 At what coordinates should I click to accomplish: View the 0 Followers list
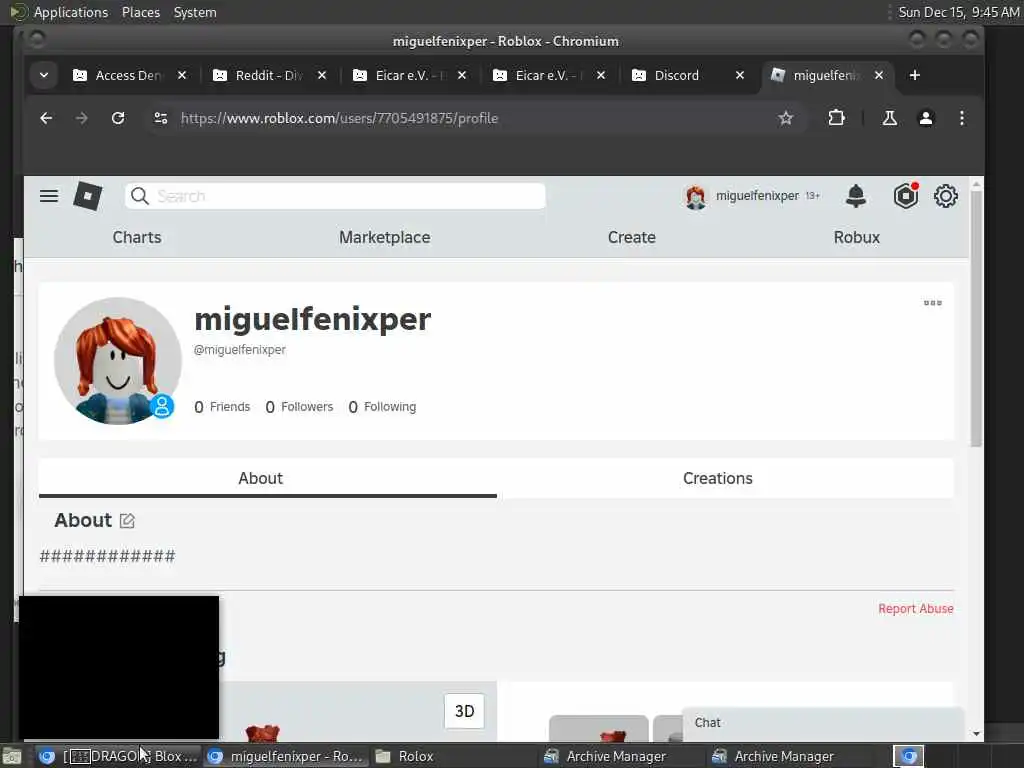(x=299, y=407)
